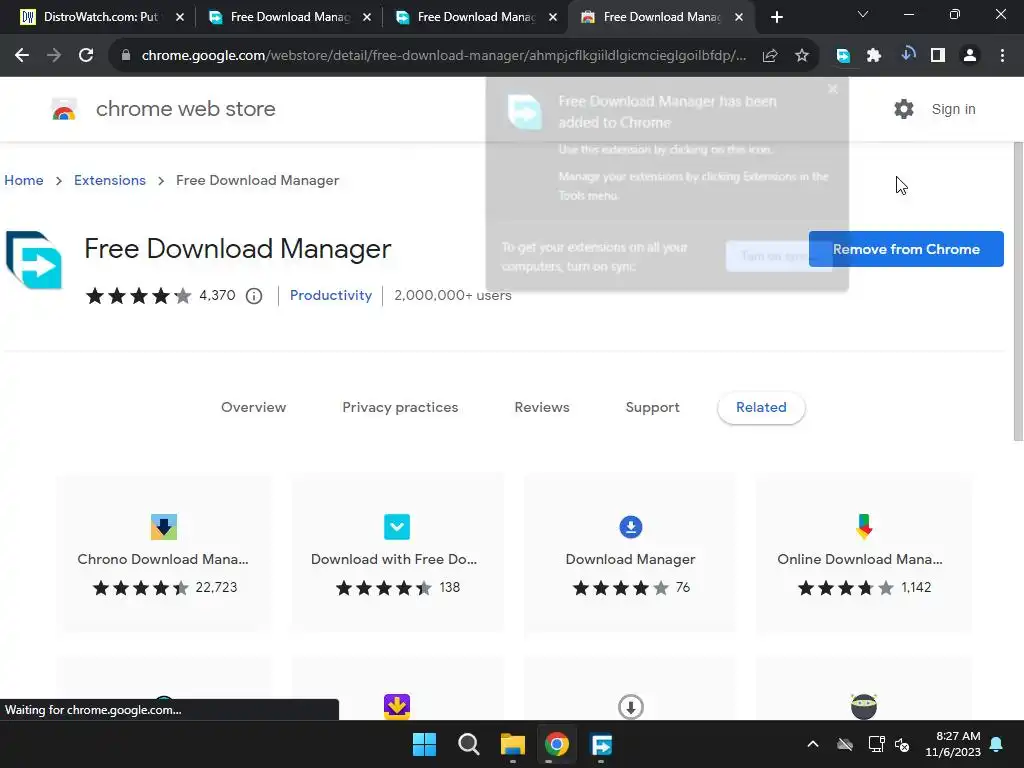Click the page vertical scrollbar
Image resolution: width=1024 pixels, height=768 pixels.
[1018, 291]
